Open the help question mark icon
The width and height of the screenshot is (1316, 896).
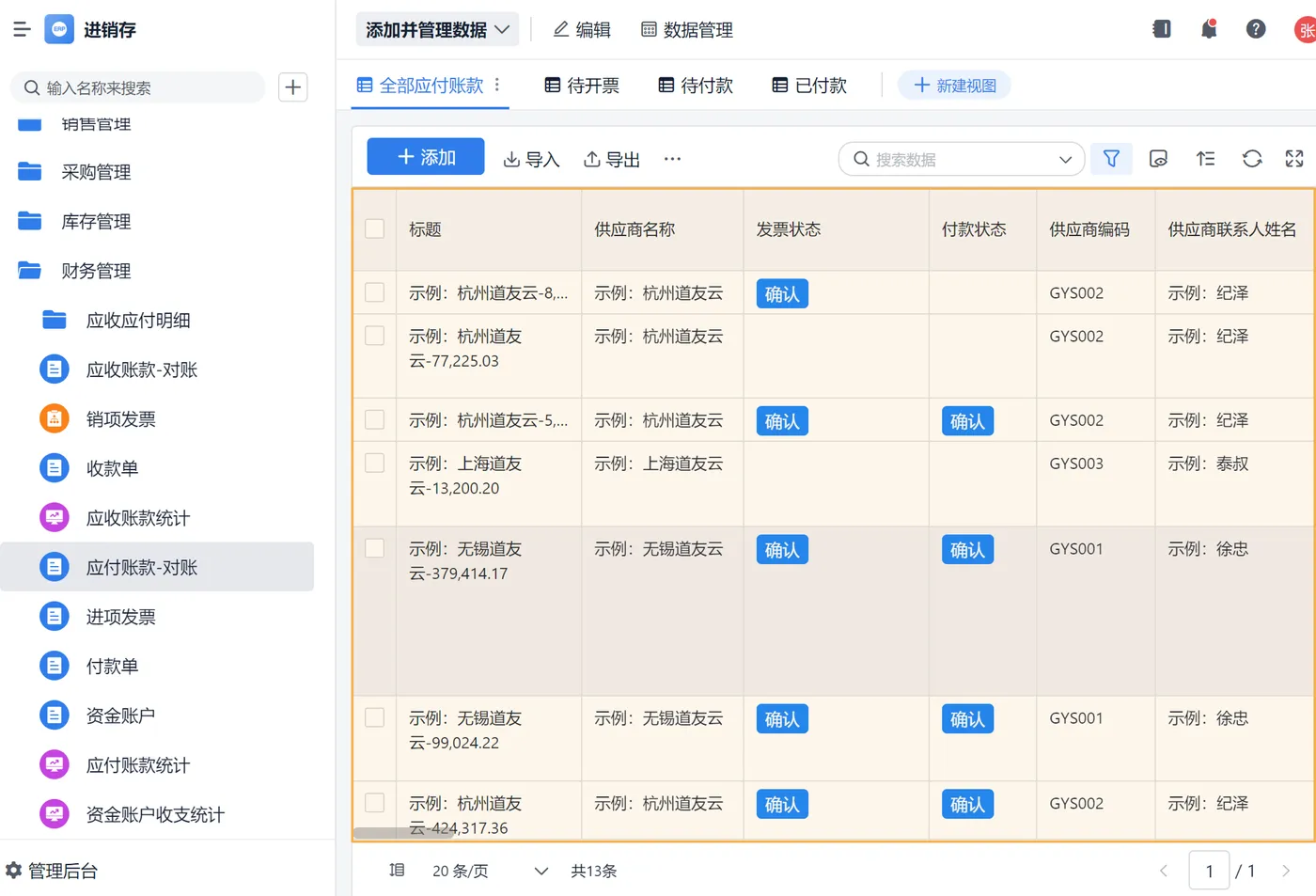[x=1256, y=29]
